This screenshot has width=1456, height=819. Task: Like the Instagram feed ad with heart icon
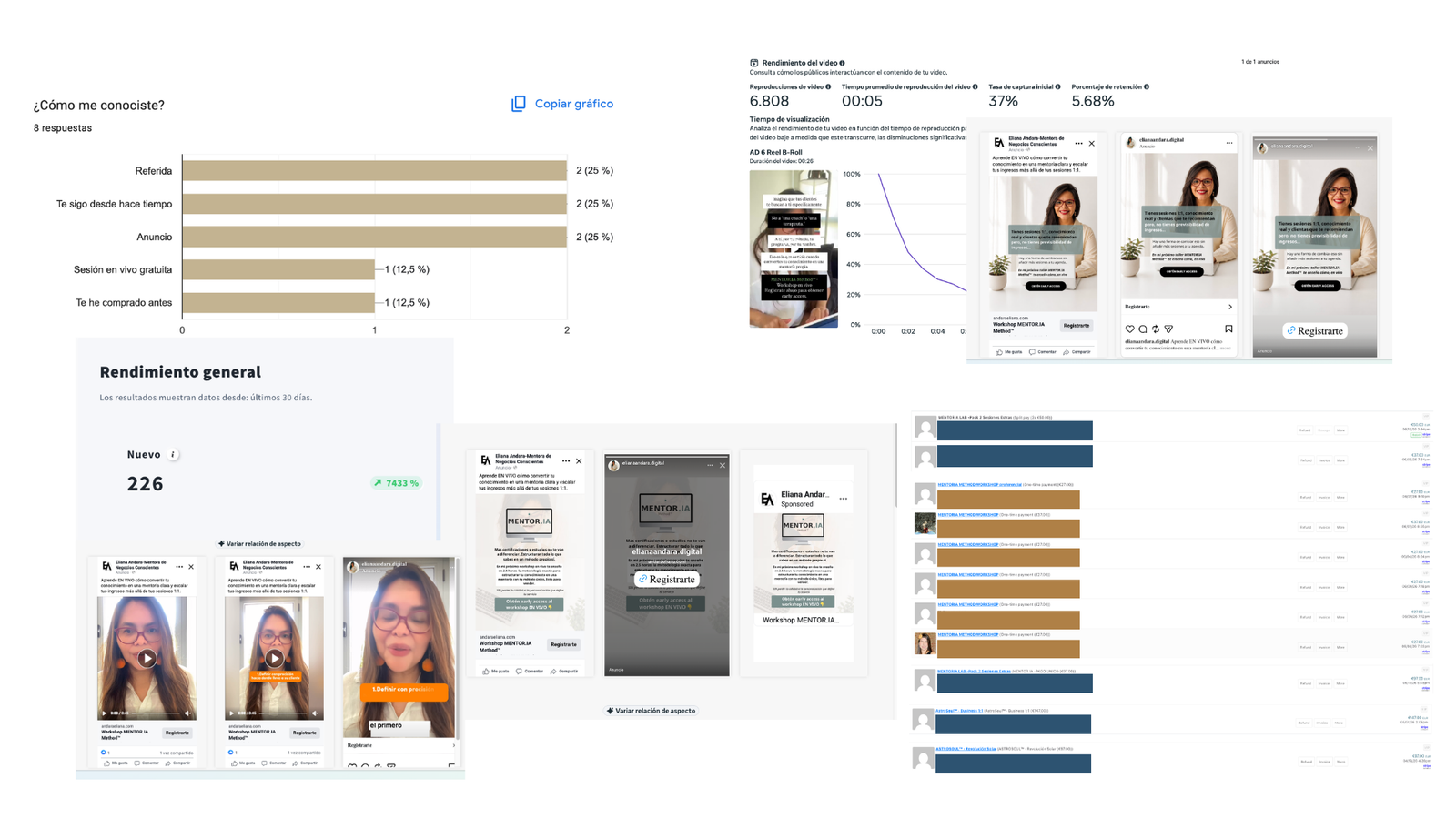pos(1130,329)
